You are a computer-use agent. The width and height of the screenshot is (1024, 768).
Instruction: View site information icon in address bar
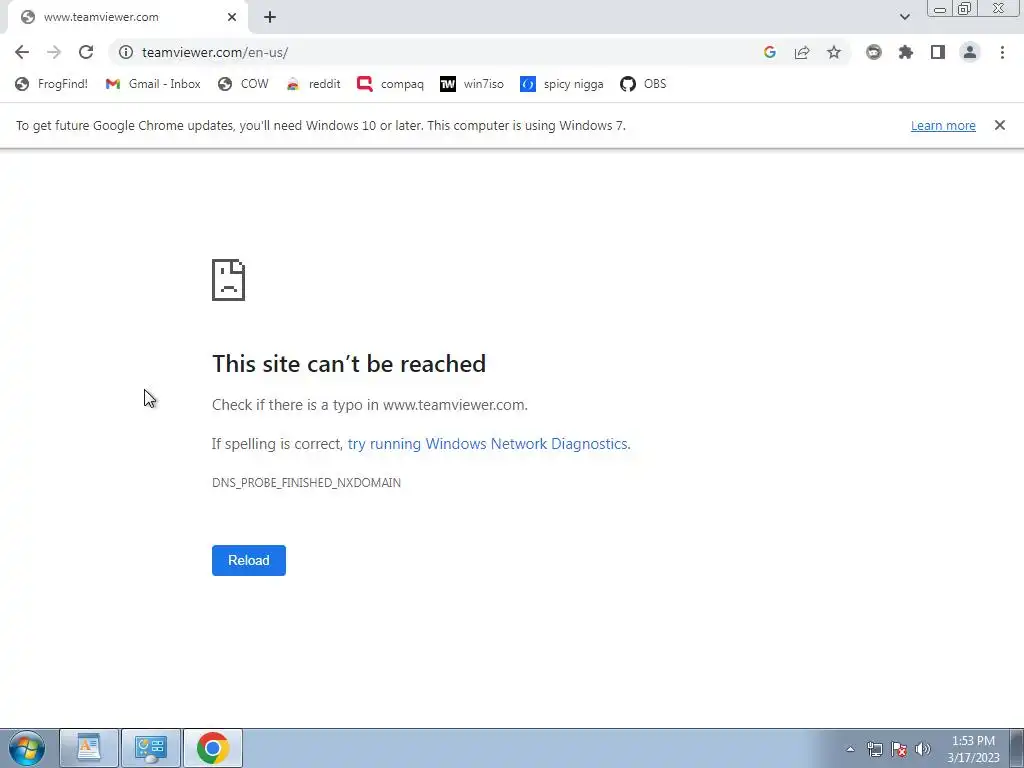pos(126,52)
